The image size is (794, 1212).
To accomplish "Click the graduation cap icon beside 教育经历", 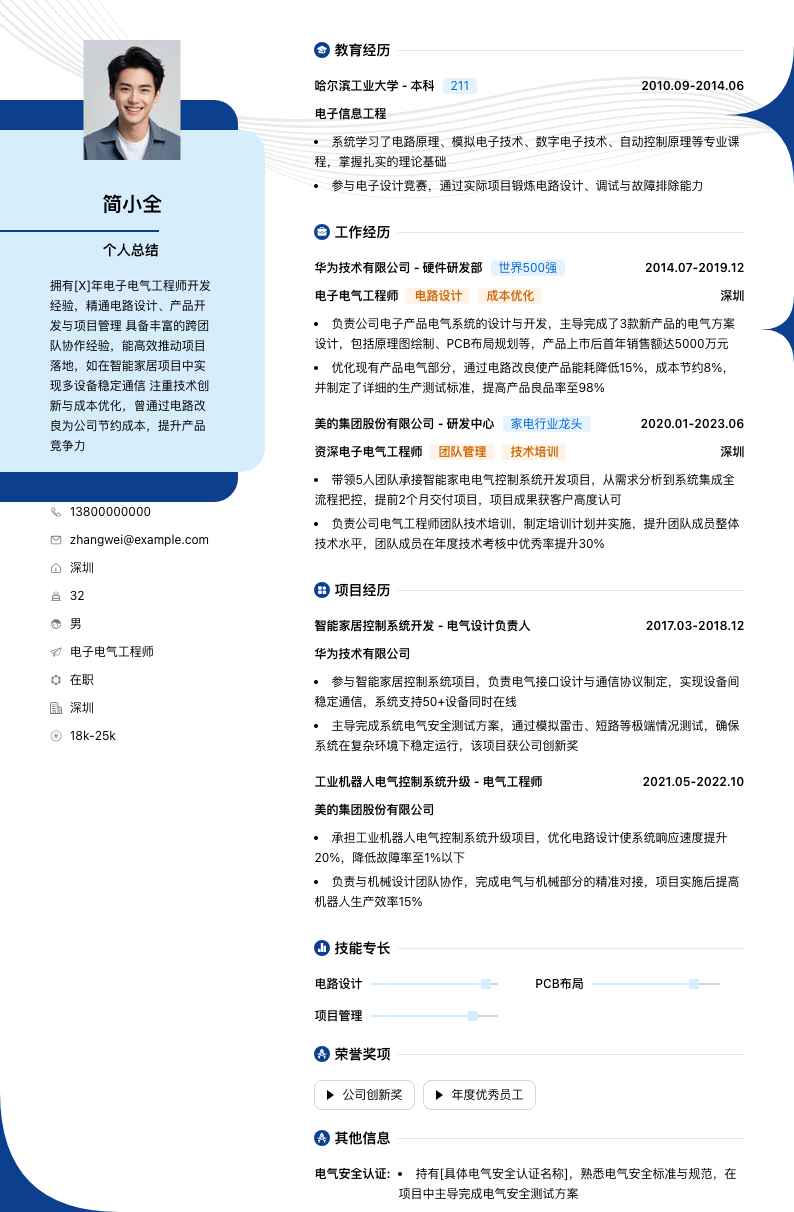I will [322, 50].
